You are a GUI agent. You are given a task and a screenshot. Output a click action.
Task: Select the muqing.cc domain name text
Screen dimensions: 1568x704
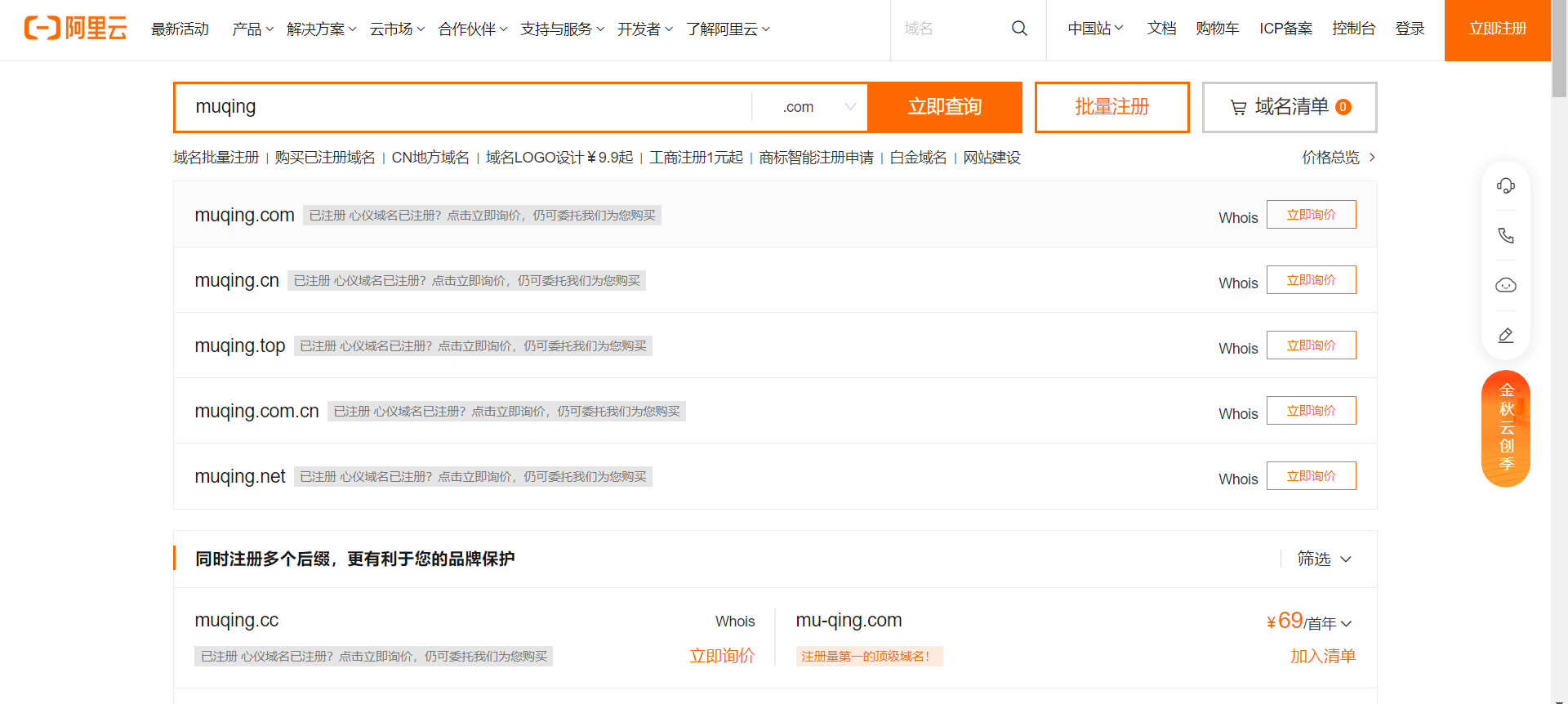pos(237,621)
